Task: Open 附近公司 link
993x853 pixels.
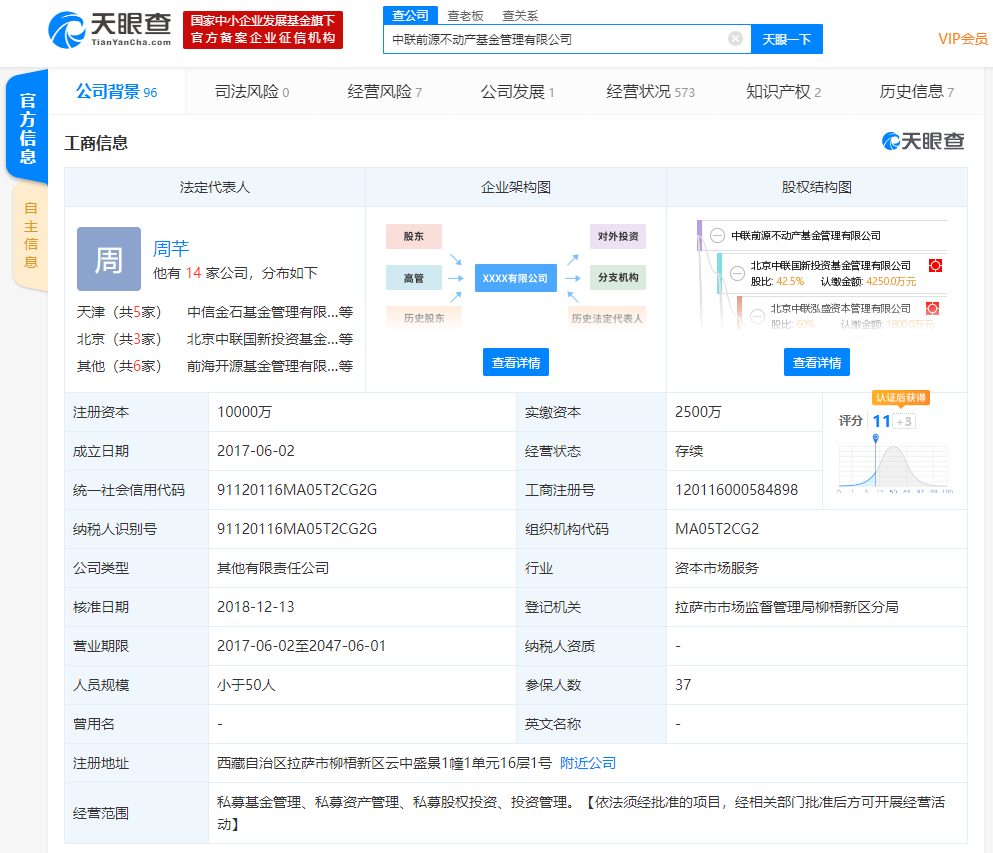Action: click(x=588, y=763)
